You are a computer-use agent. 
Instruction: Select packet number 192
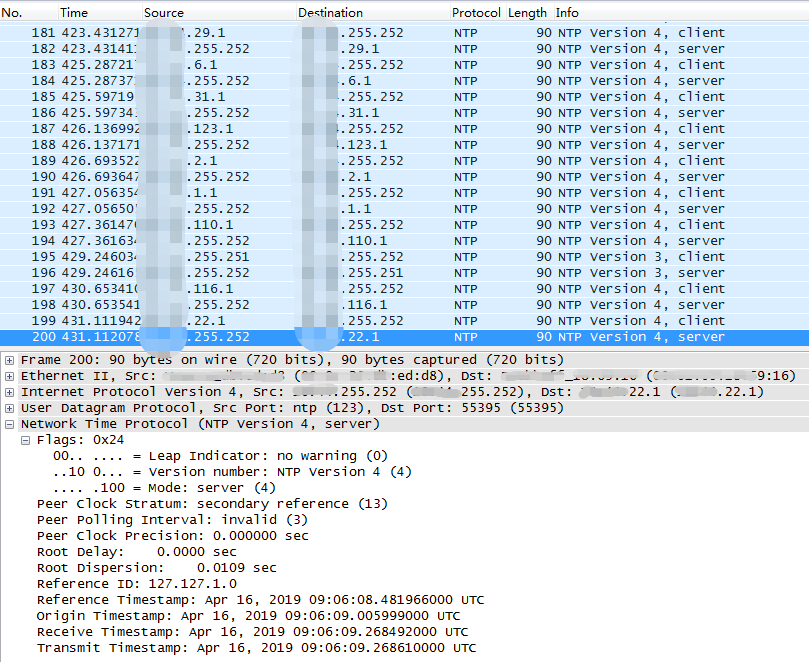coord(404,208)
